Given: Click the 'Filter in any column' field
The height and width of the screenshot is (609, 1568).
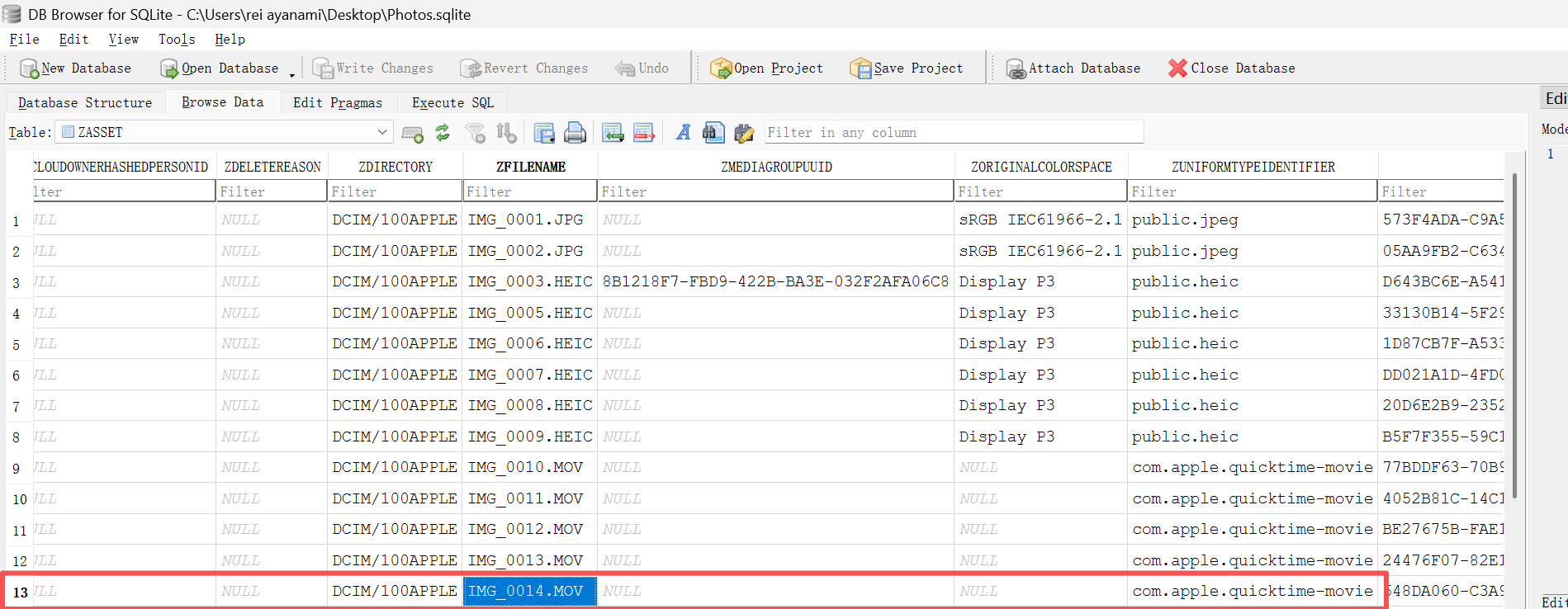Looking at the screenshot, I should (x=954, y=132).
